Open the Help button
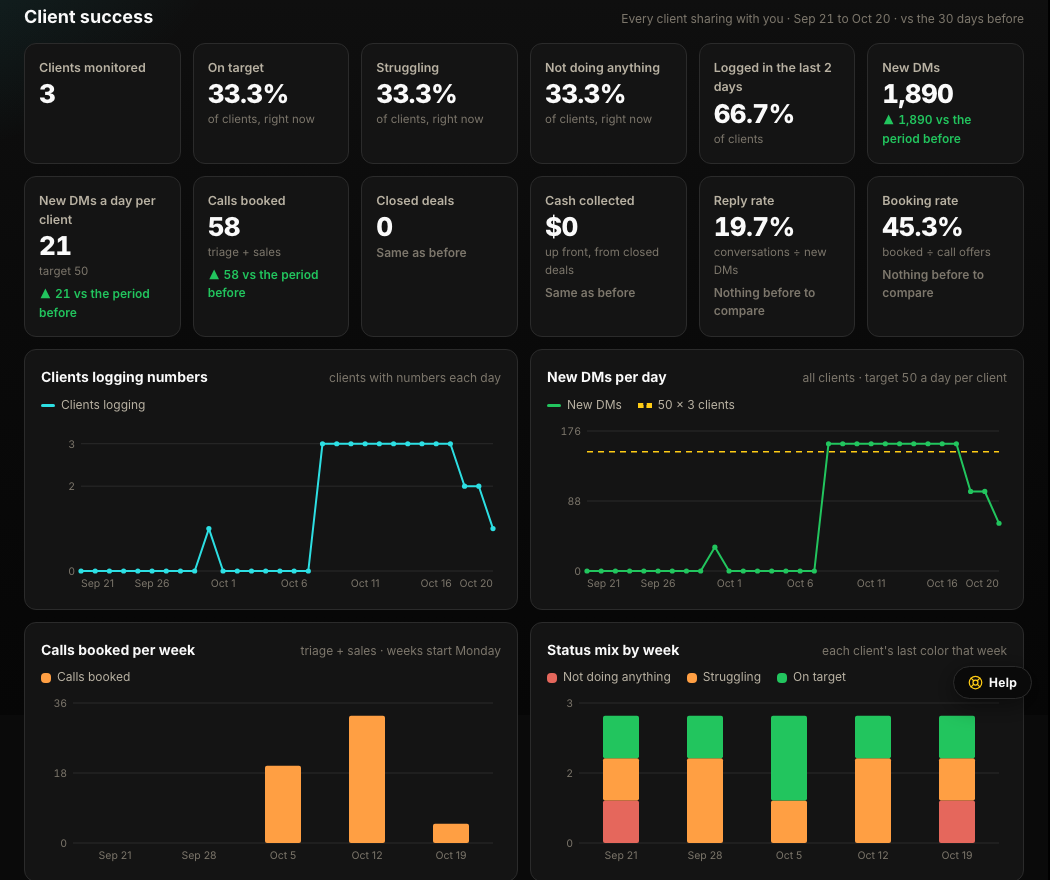 click(x=992, y=682)
